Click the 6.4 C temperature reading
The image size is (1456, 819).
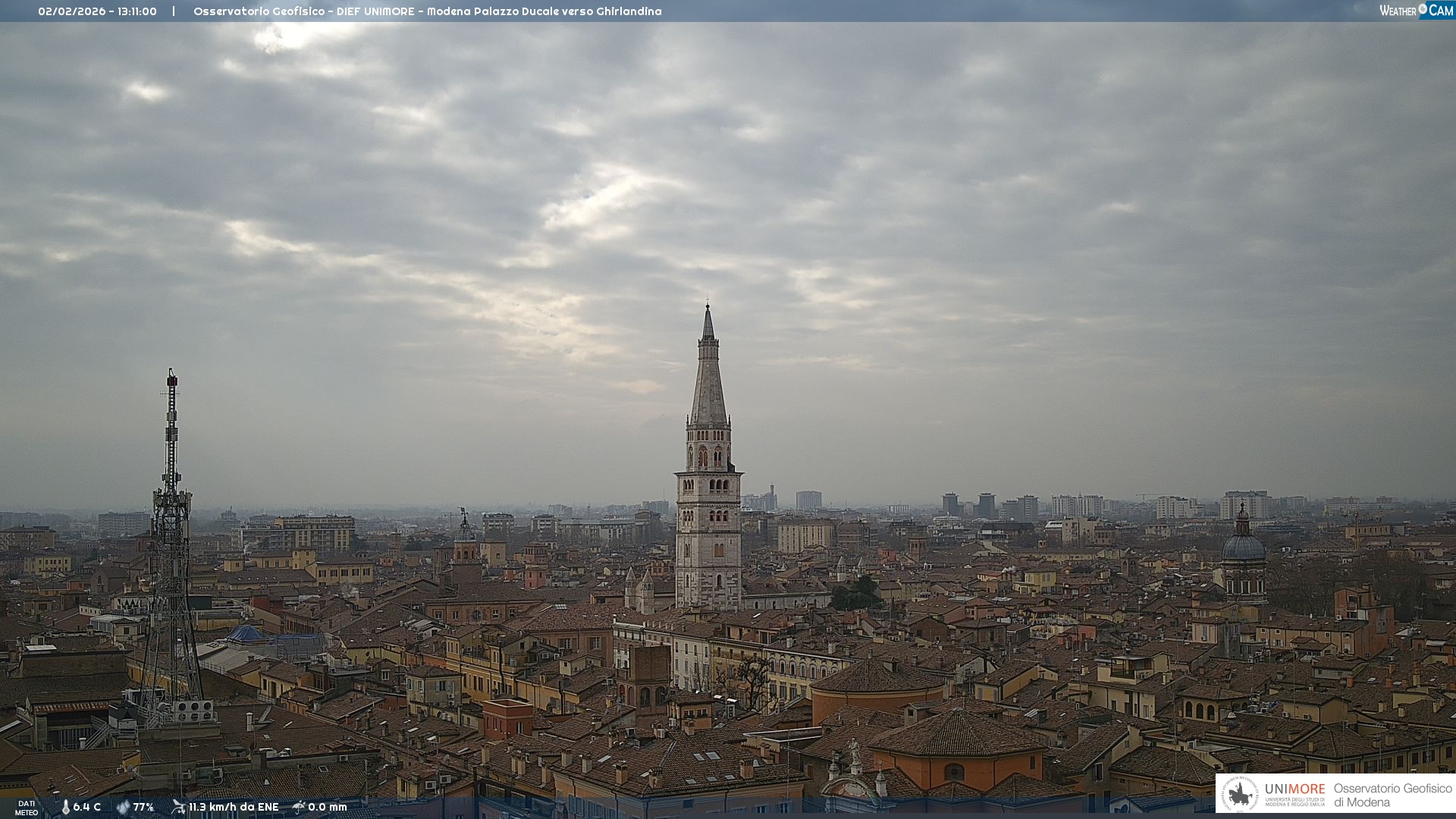(86, 807)
